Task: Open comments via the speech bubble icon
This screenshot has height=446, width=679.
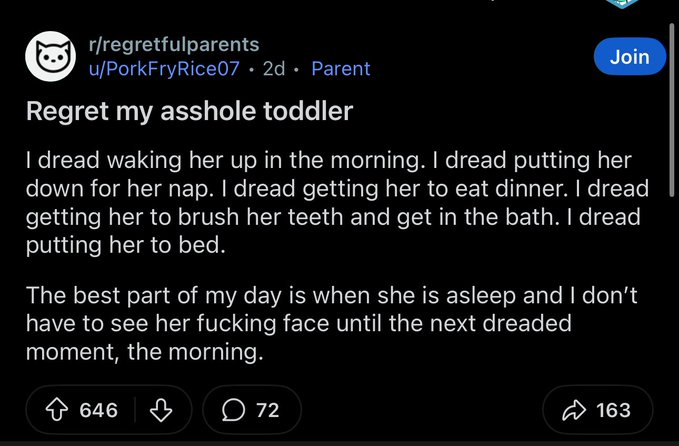Action: point(231,410)
